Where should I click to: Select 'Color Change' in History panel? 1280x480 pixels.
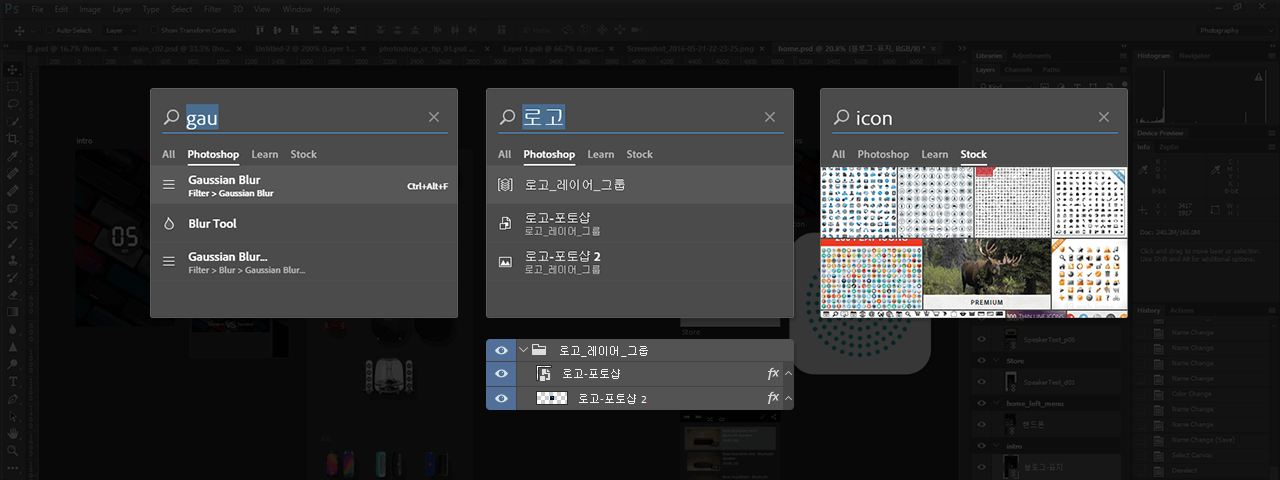coord(1193,394)
